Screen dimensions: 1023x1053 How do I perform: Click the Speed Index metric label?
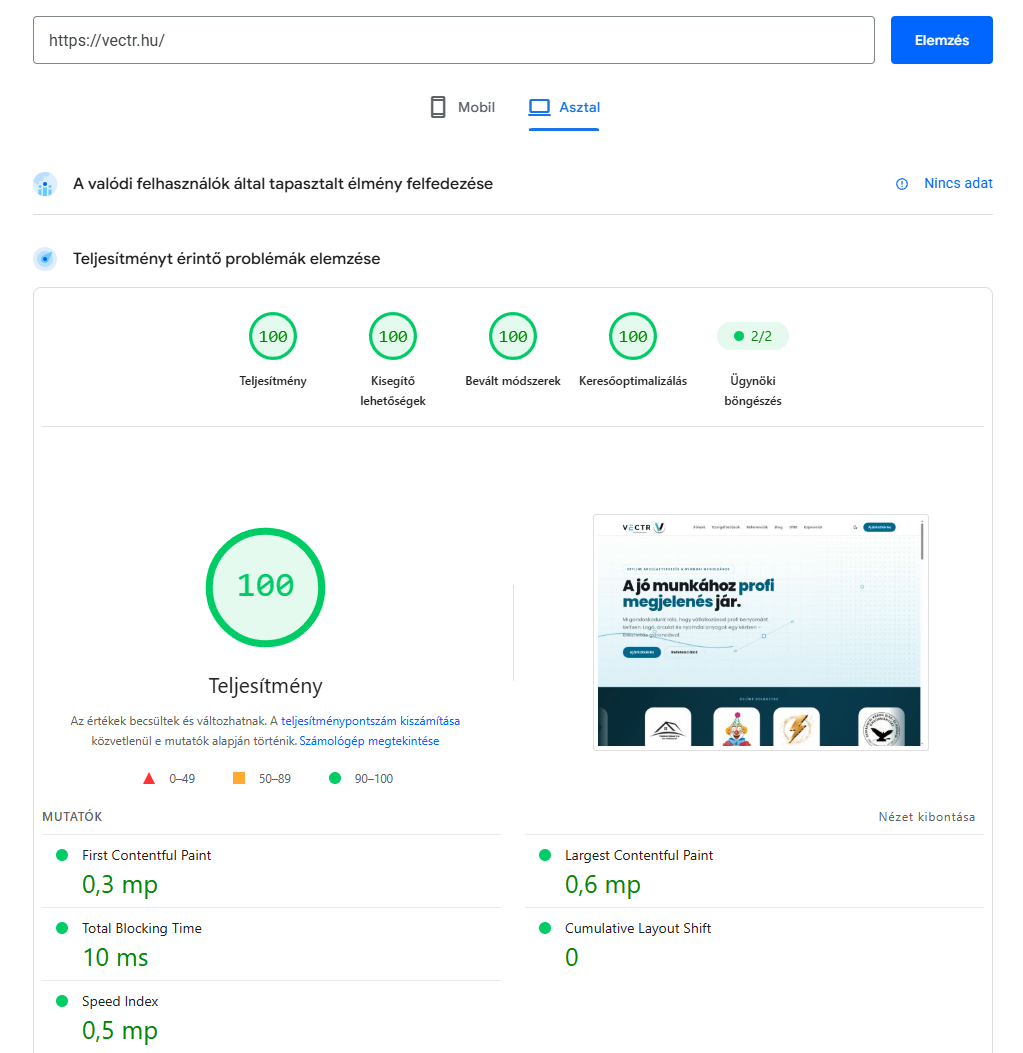120,1001
